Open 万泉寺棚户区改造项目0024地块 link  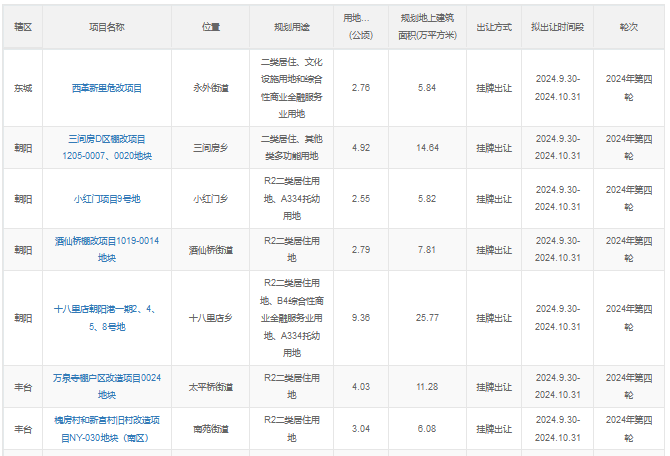tap(106, 386)
